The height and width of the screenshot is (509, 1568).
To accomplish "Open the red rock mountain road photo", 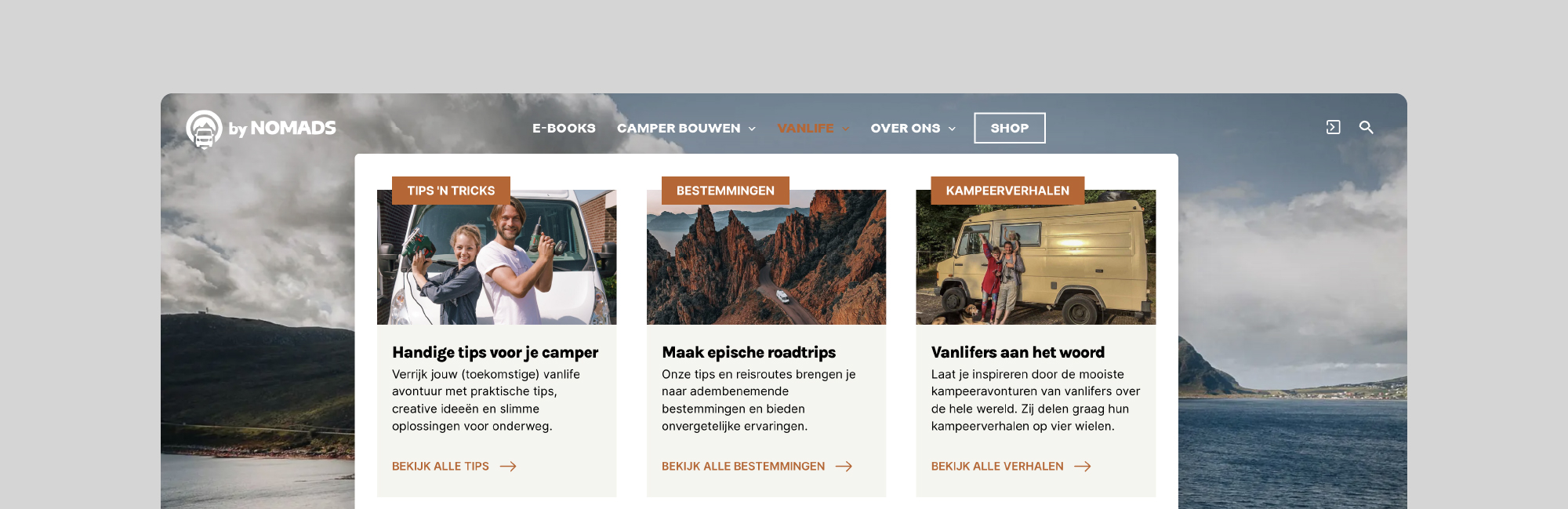I will [x=766, y=257].
